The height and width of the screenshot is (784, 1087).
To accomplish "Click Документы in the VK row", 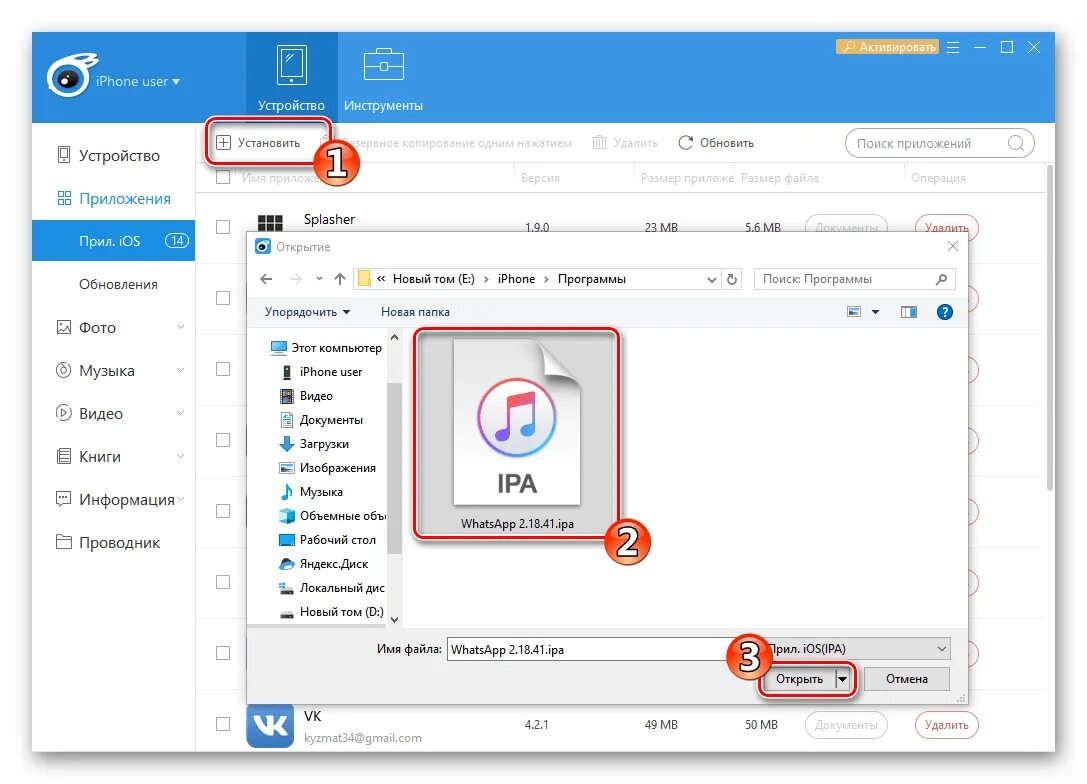I will (x=846, y=724).
